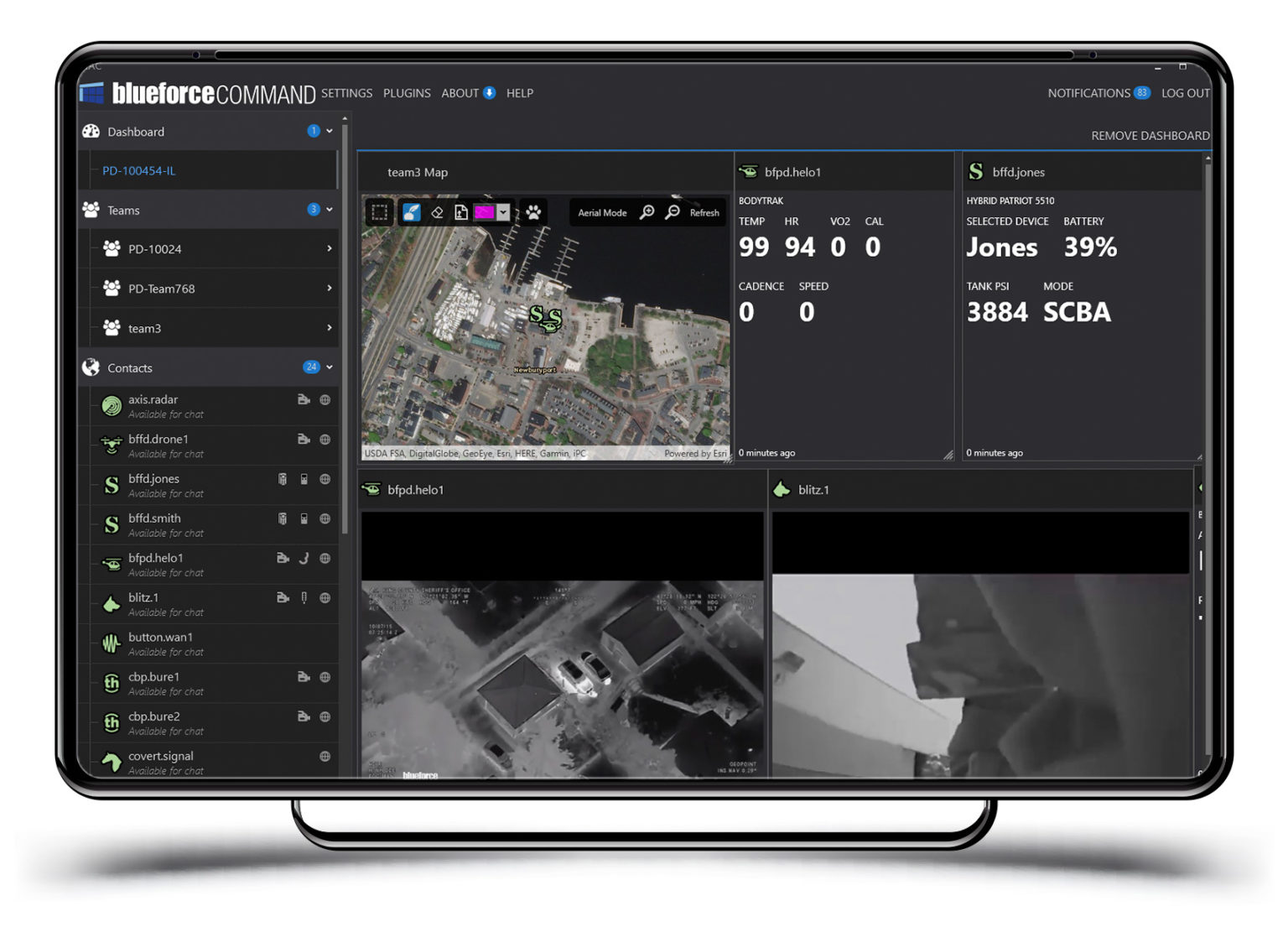Click the SCBA tank icon for bffd.jones
1288x927 pixels.
(283, 479)
